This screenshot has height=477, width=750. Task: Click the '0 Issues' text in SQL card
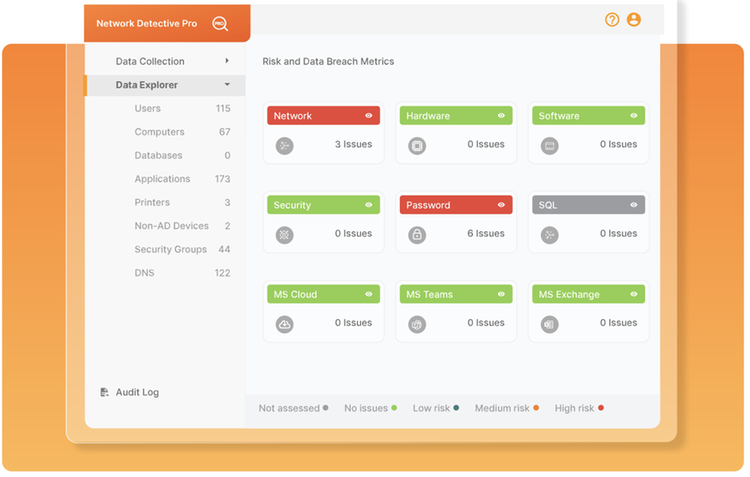tap(618, 234)
